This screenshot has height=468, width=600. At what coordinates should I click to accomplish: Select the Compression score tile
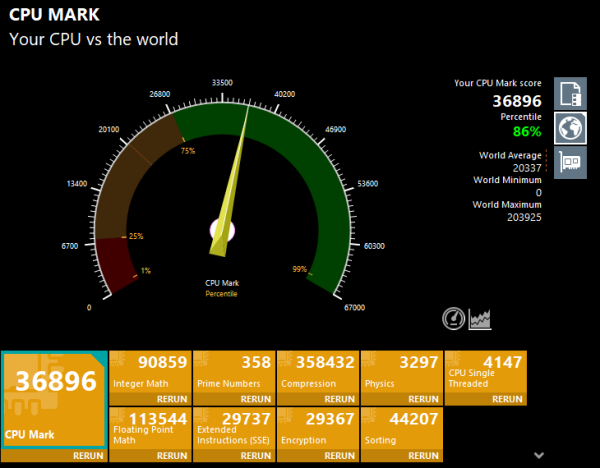pos(317,372)
